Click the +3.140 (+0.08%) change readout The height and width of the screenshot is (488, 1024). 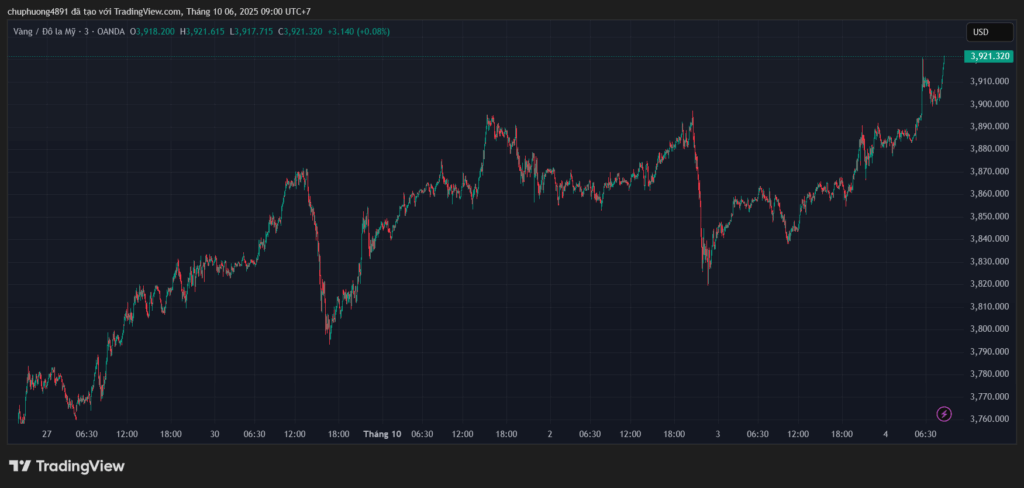coord(359,32)
